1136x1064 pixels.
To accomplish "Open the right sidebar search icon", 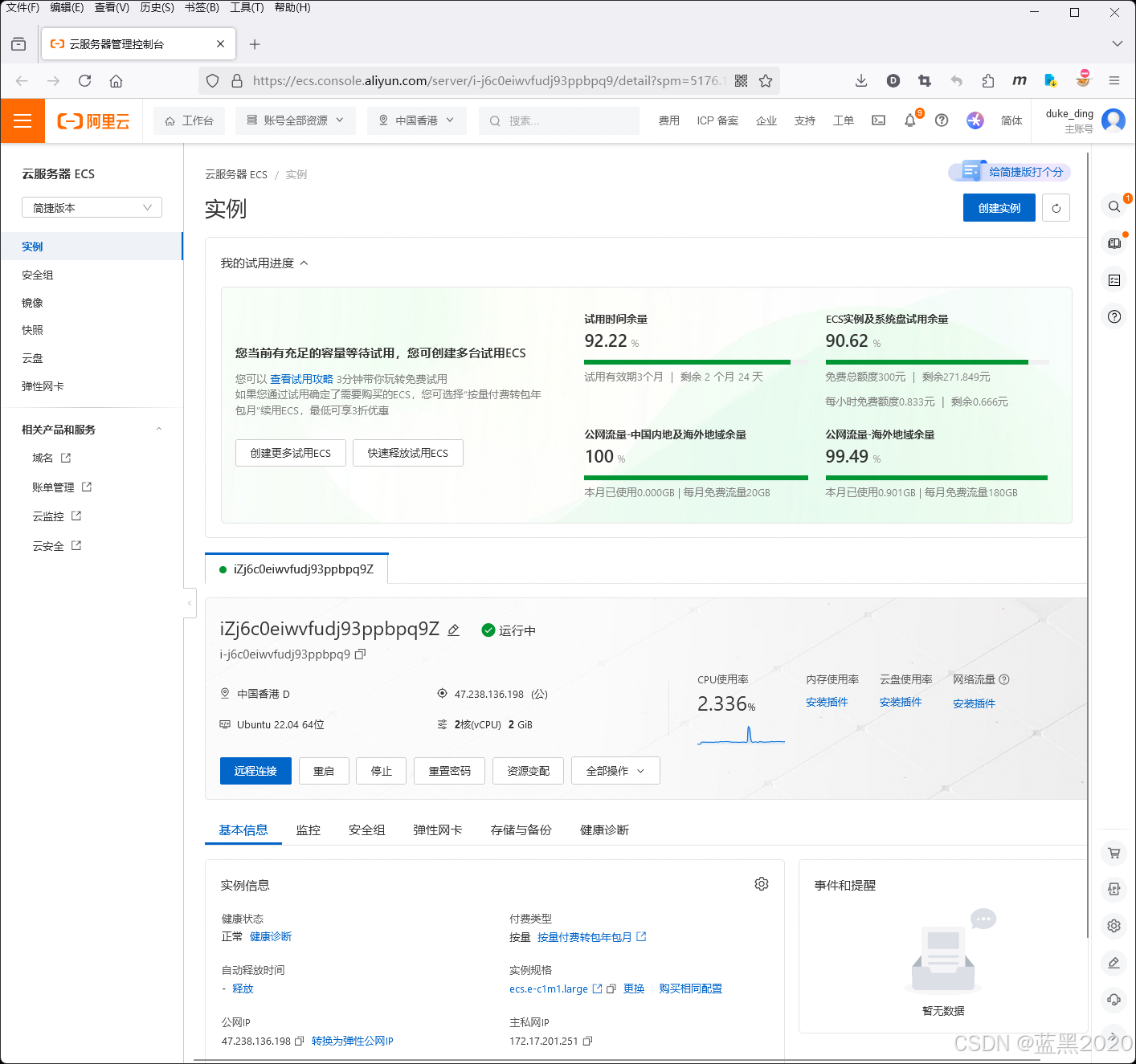I will tap(1114, 206).
